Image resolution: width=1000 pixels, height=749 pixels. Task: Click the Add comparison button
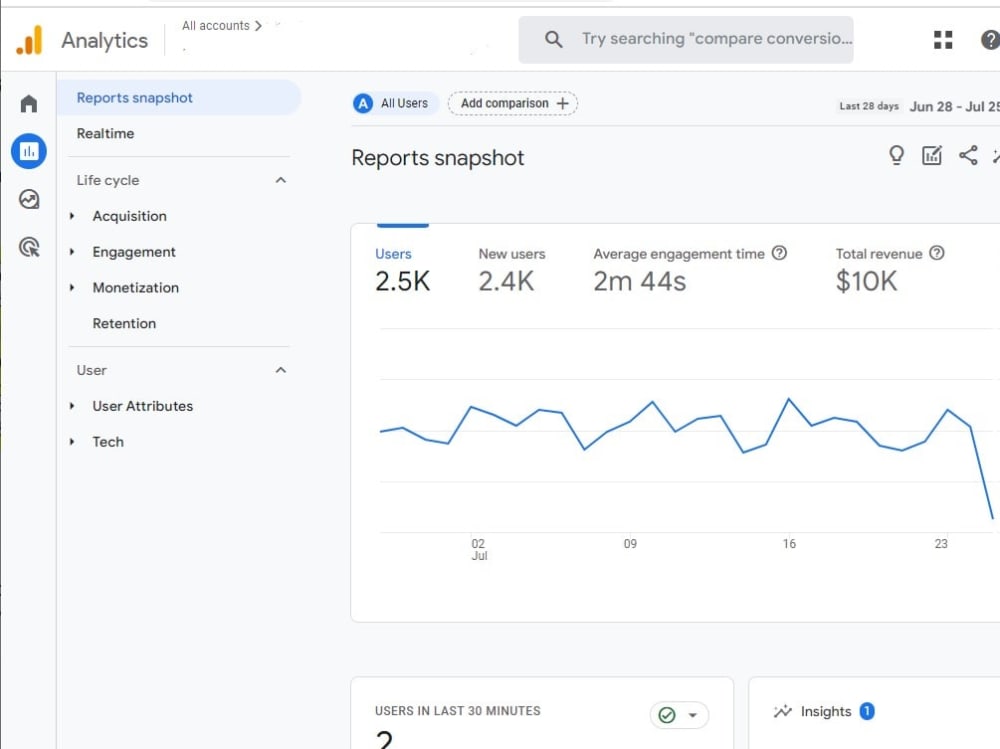tap(513, 103)
